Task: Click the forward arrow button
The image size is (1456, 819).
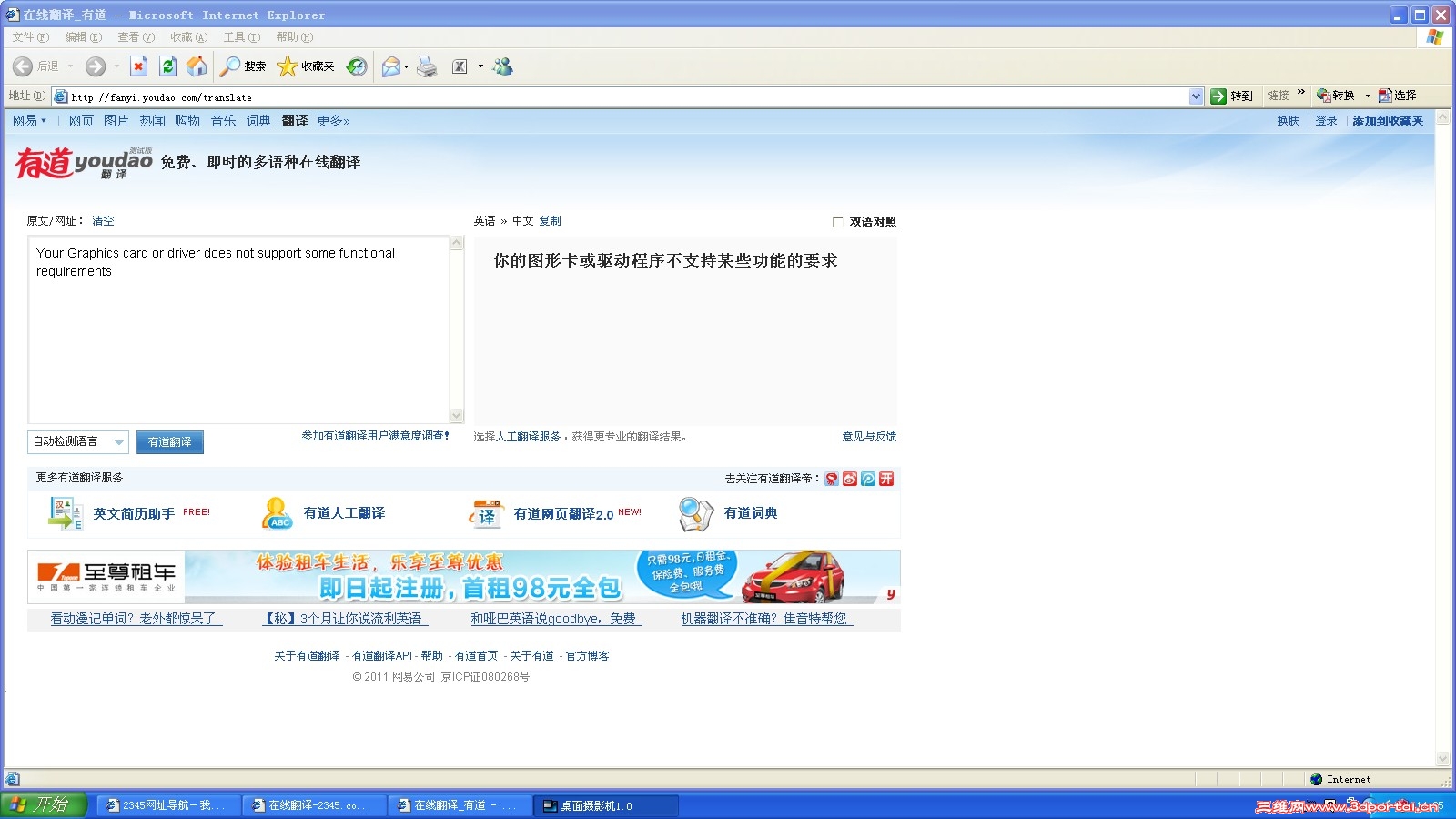Action: point(96,66)
